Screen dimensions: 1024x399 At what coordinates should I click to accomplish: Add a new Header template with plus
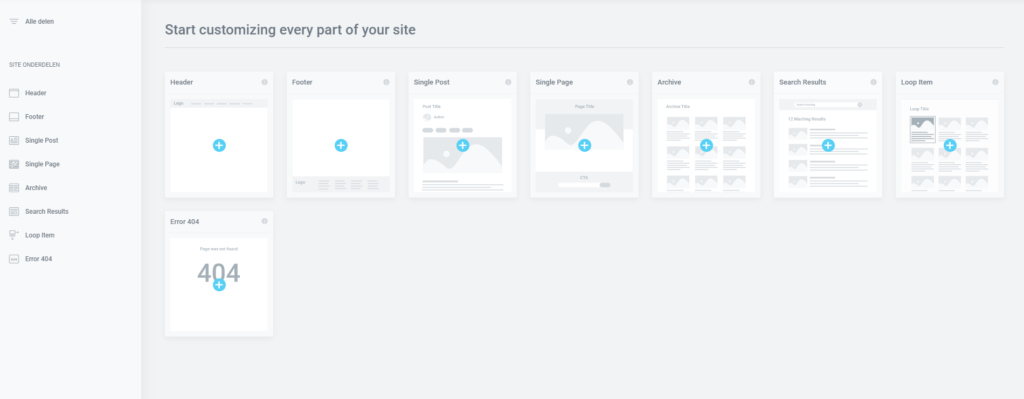[219, 145]
